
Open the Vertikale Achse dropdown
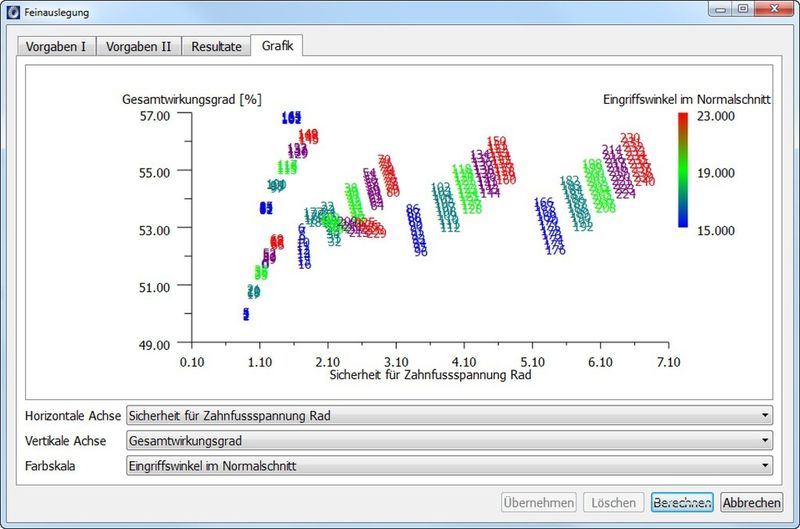pos(449,440)
